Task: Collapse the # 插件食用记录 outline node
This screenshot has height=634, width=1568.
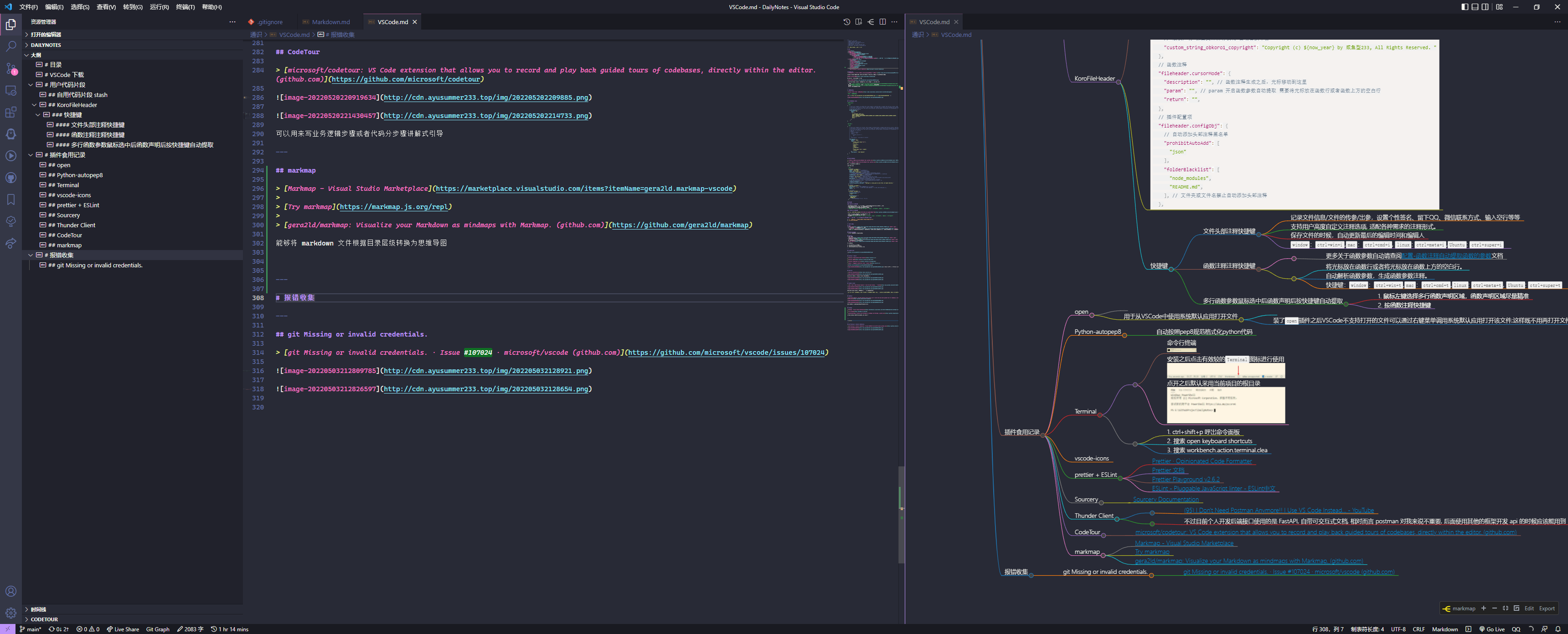Action: pos(31,155)
